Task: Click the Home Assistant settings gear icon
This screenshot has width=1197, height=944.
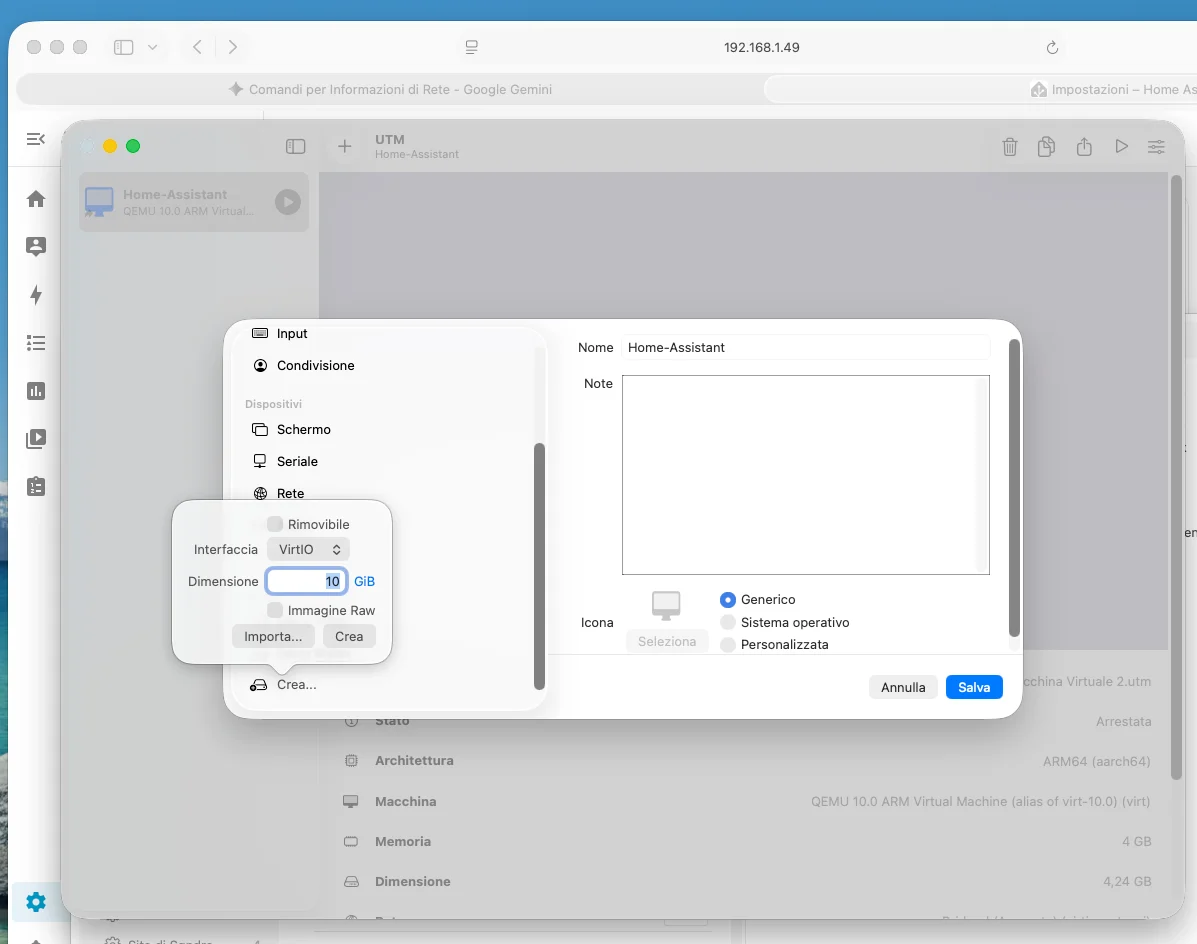Action: [x=36, y=902]
